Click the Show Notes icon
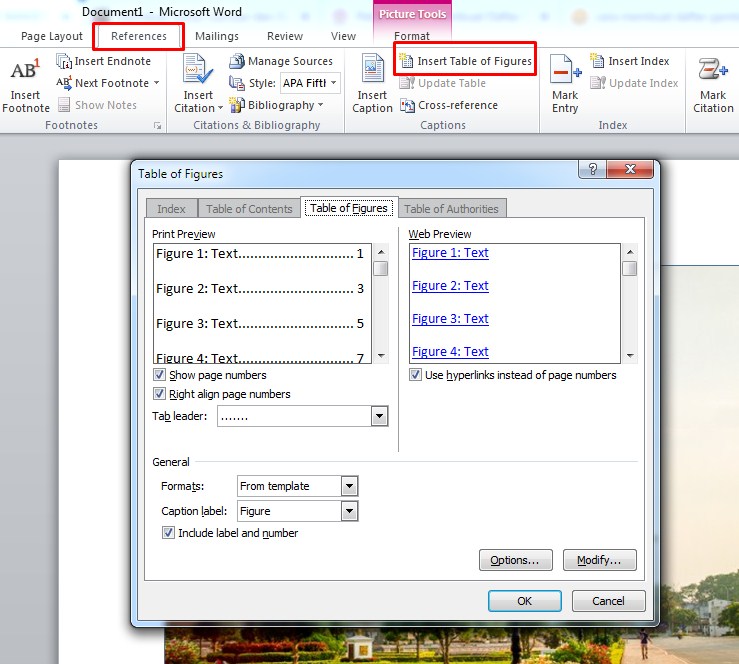The width and height of the screenshot is (739, 664). coord(64,105)
